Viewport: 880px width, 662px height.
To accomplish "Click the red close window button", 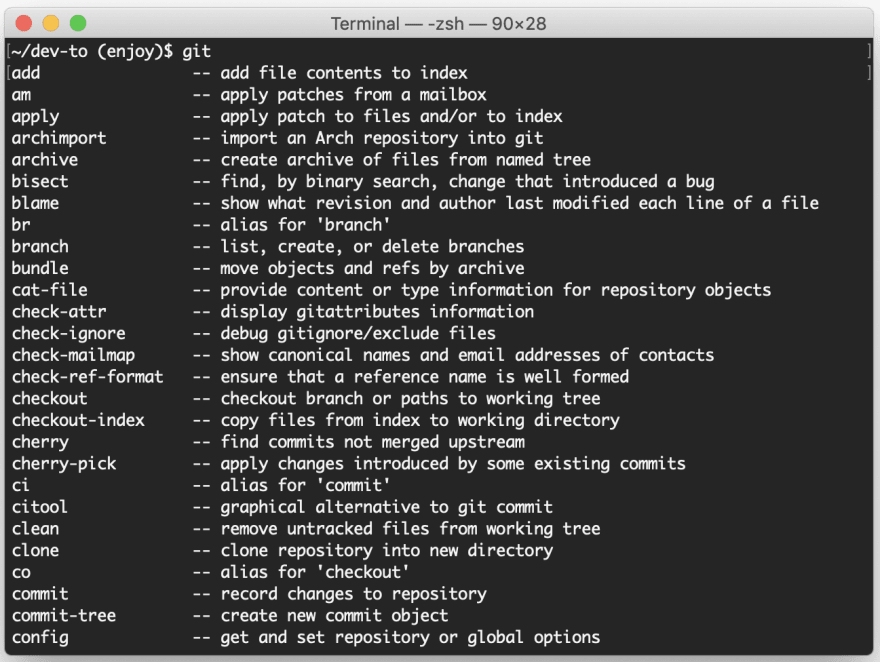I will click(24, 24).
